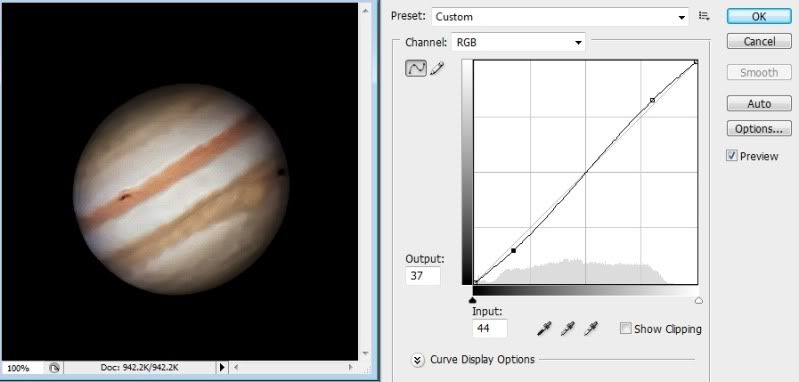This screenshot has height=382, width=799.
Task: Expand Curve Display Options
Action: [x=417, y=360]
